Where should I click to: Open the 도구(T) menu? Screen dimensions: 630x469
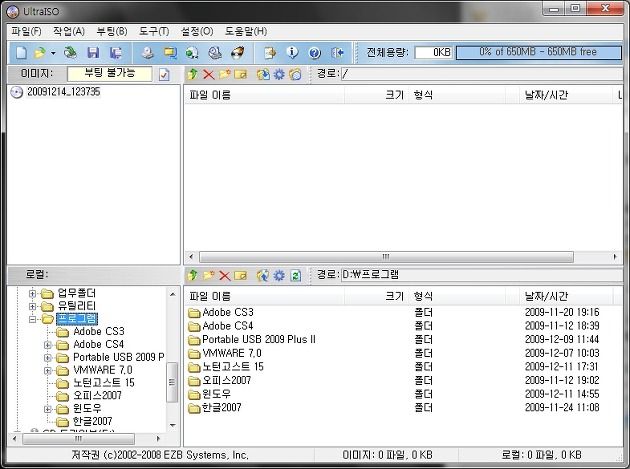[154, 31]
